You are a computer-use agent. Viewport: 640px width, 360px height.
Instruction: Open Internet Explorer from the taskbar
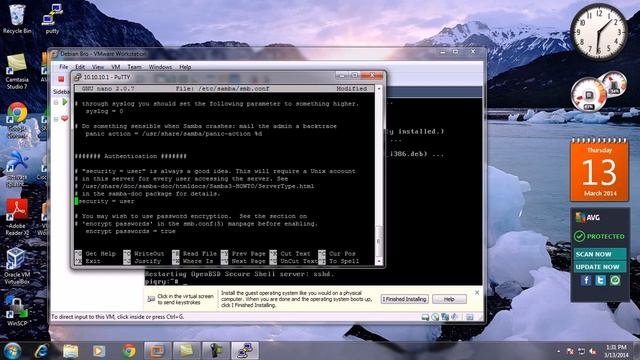pos(42,351)
